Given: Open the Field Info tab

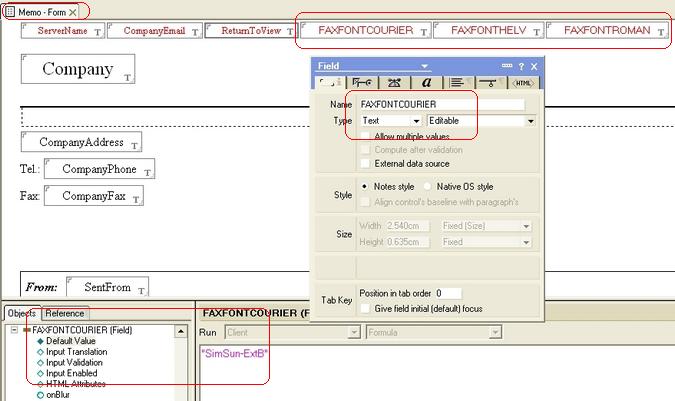Looking at the screenshot, I should (x=330, y=83).
